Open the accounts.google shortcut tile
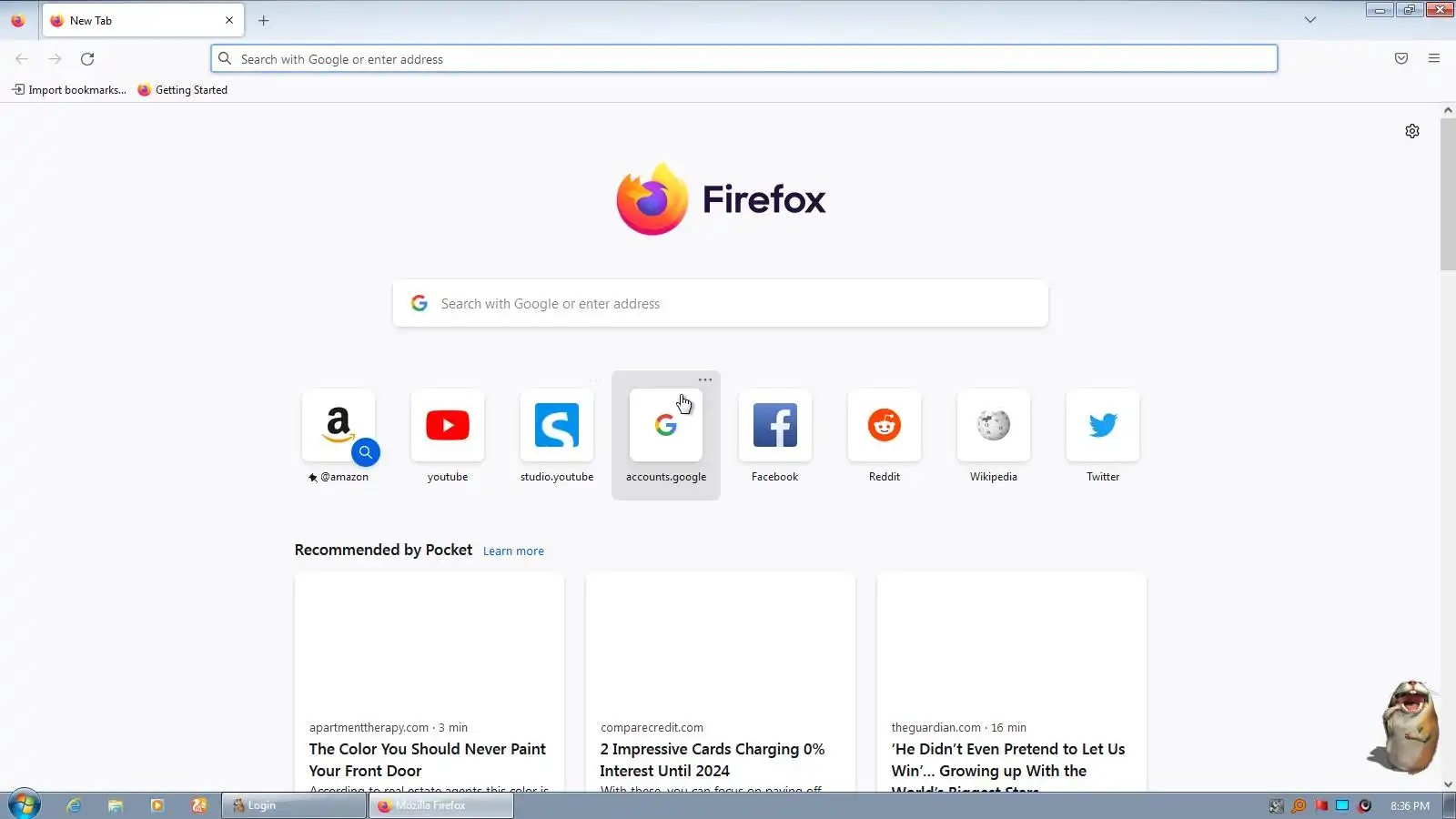Screen dimensions: 1456x819 pos(666,425)
